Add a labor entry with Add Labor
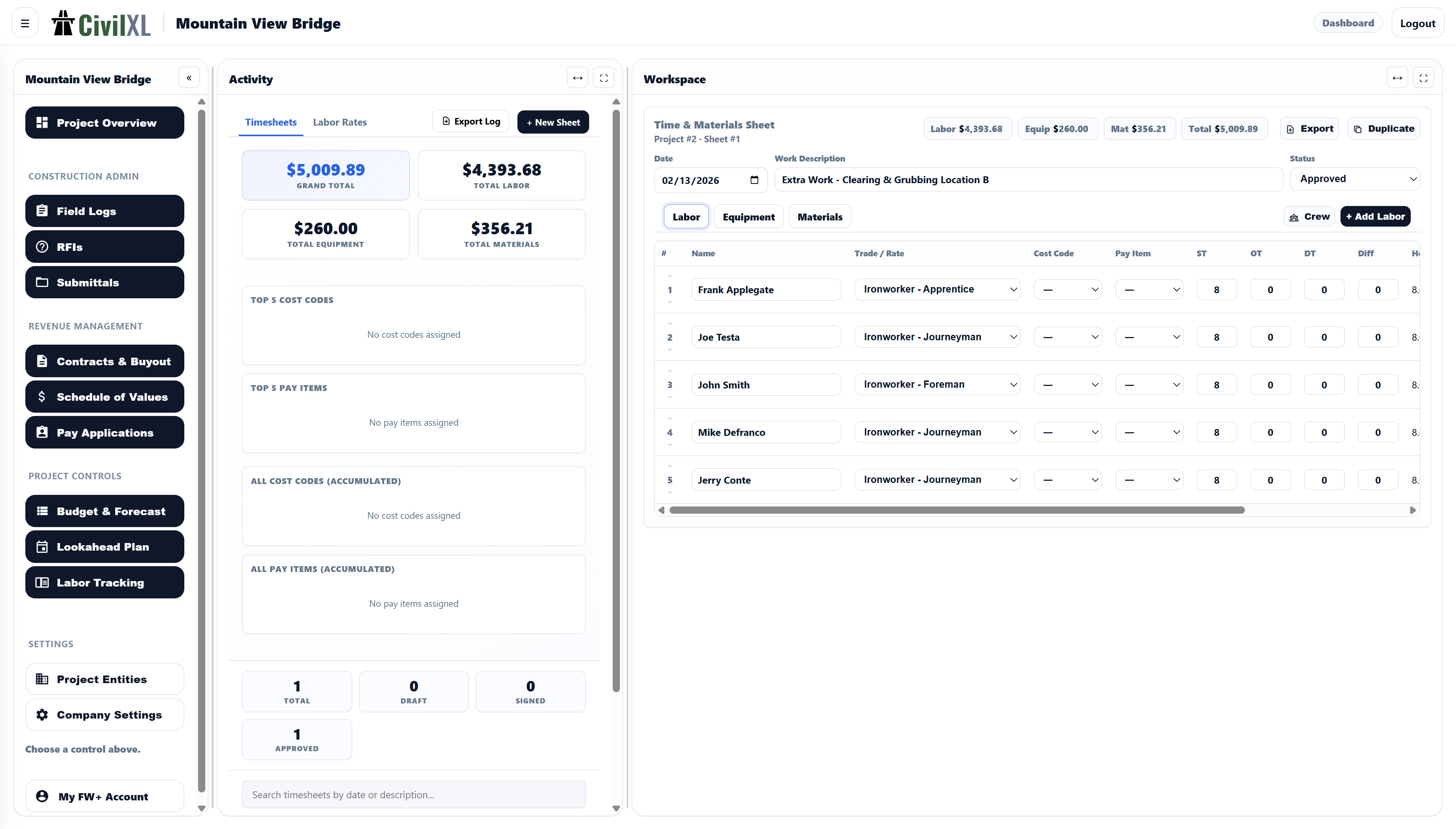The image size is (1456, 829). pyautogui.click(x=1375, y=216)
